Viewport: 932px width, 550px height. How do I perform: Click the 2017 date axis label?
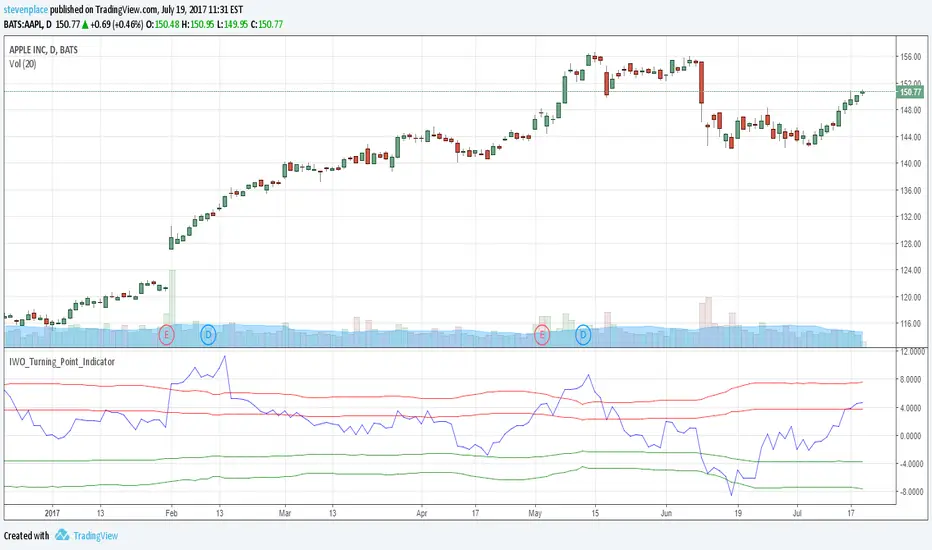tap(52, 513)
